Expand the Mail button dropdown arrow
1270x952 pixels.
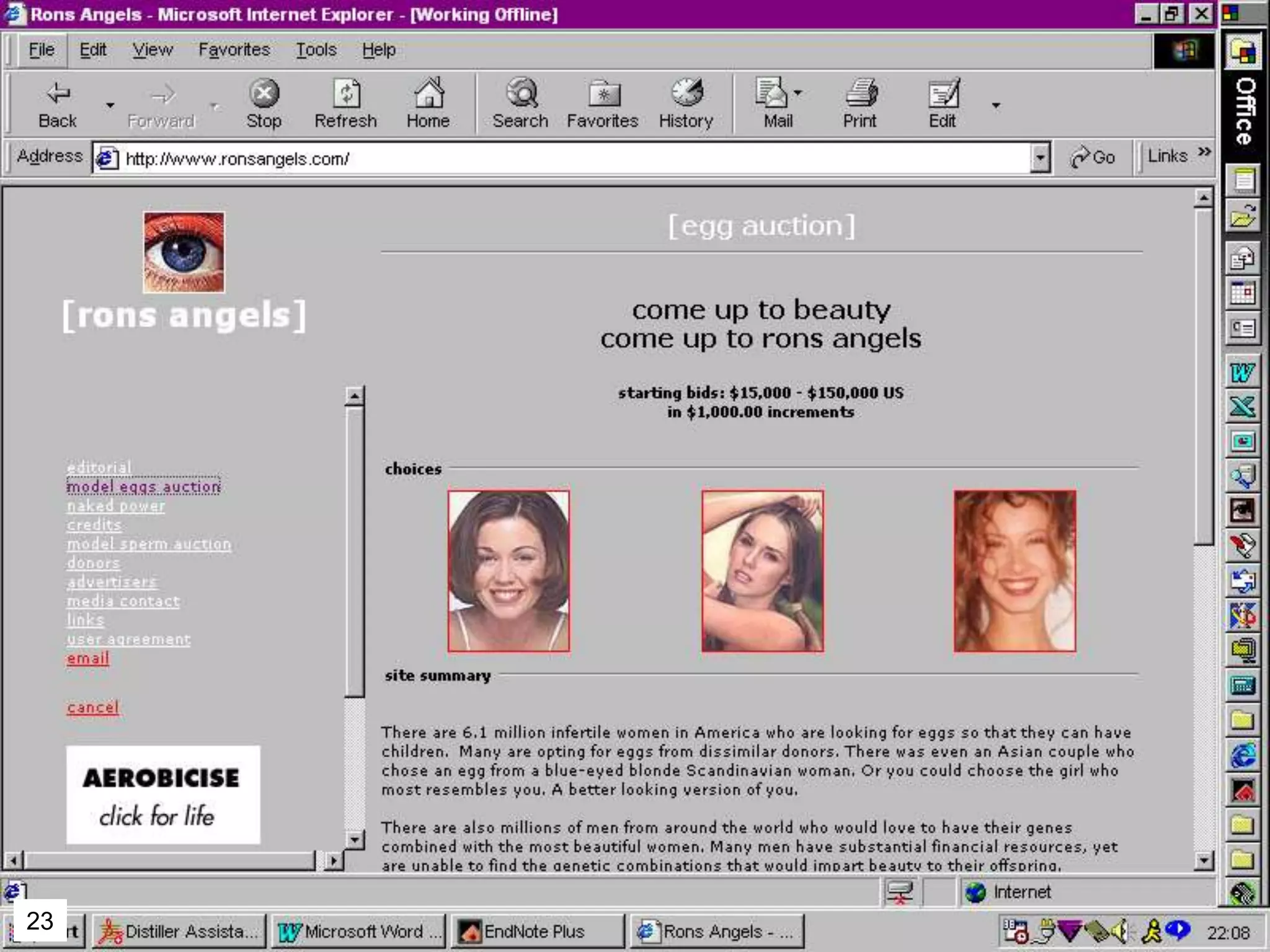(x=798, y=93)
